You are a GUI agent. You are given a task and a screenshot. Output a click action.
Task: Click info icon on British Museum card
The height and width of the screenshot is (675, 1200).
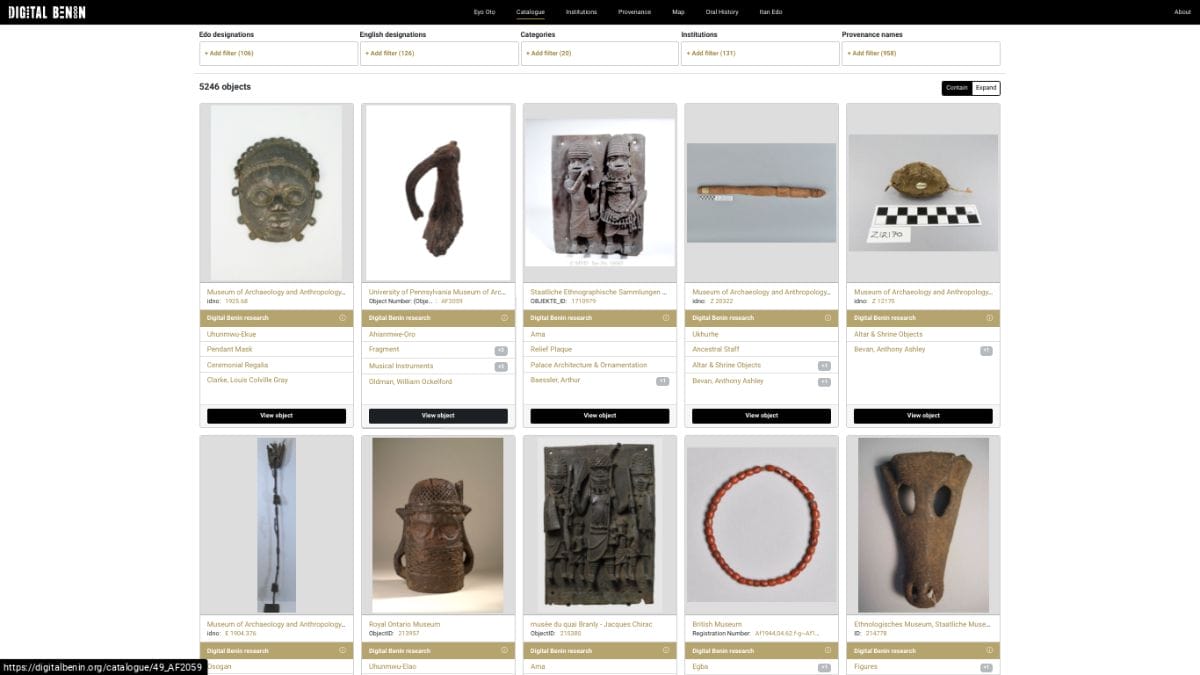(x=827, y=650)
